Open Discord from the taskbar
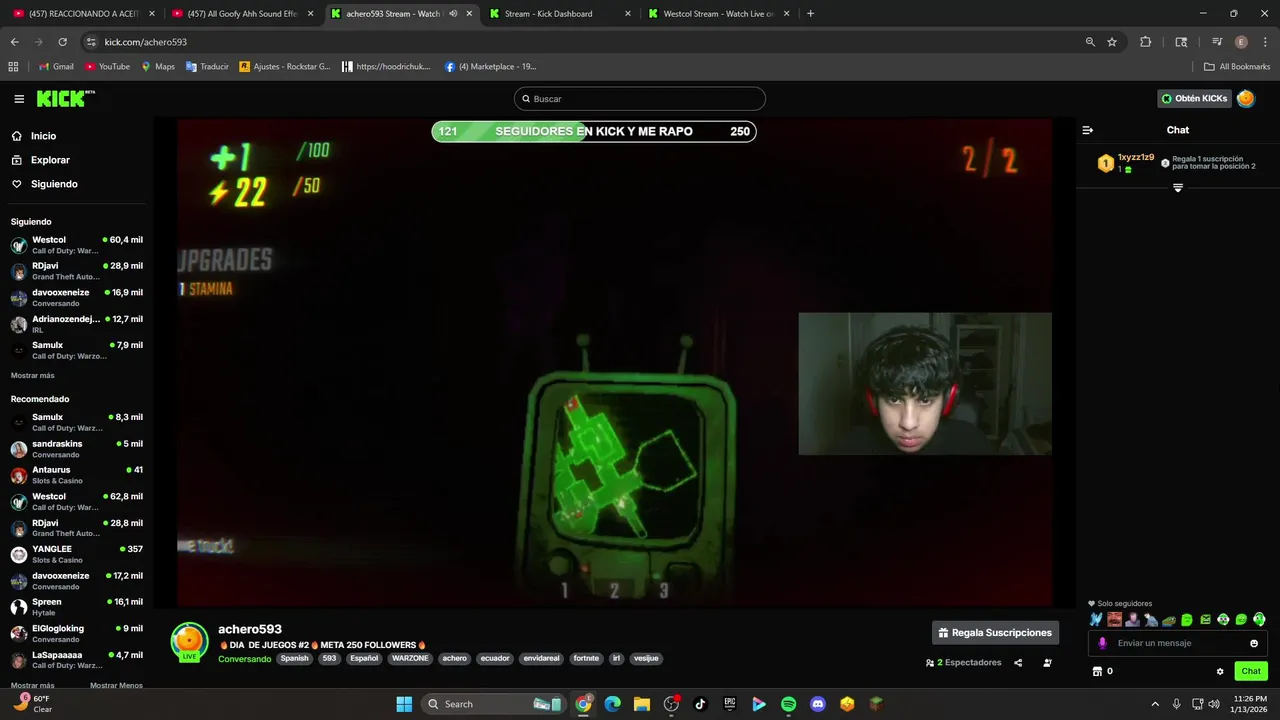 pos(818,704)
